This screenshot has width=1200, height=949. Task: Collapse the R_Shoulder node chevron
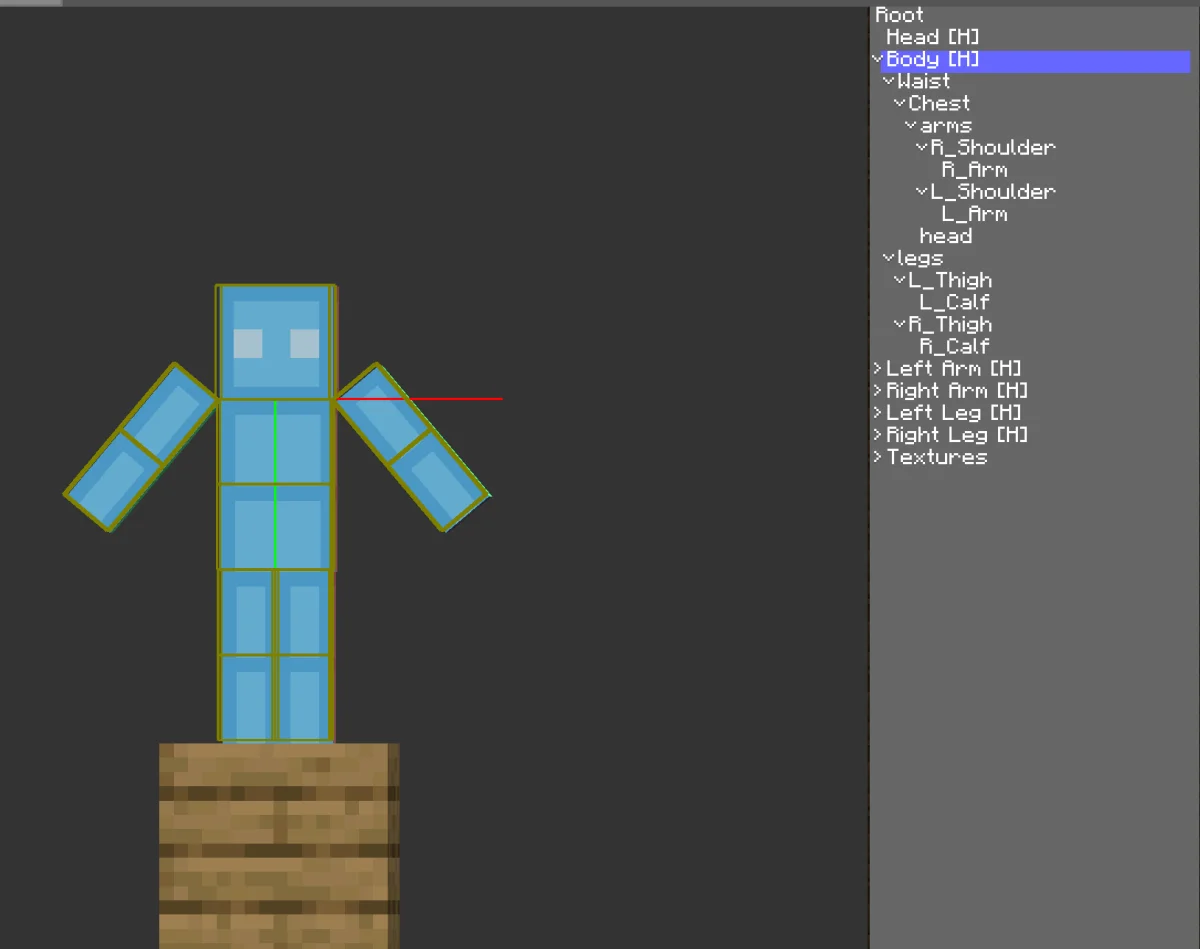coord(922,148)
